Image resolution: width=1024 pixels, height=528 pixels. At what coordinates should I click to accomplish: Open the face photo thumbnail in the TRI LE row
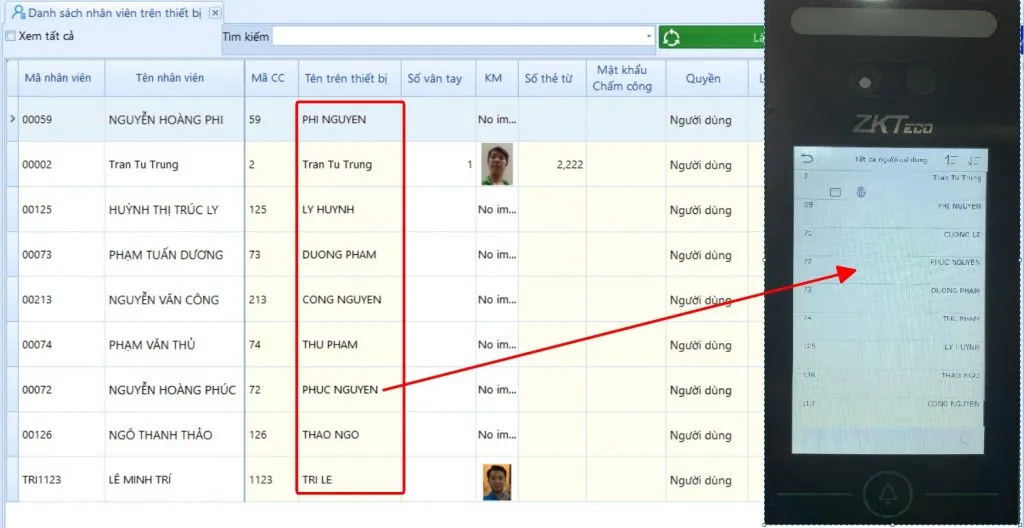[x=497, y=482]
